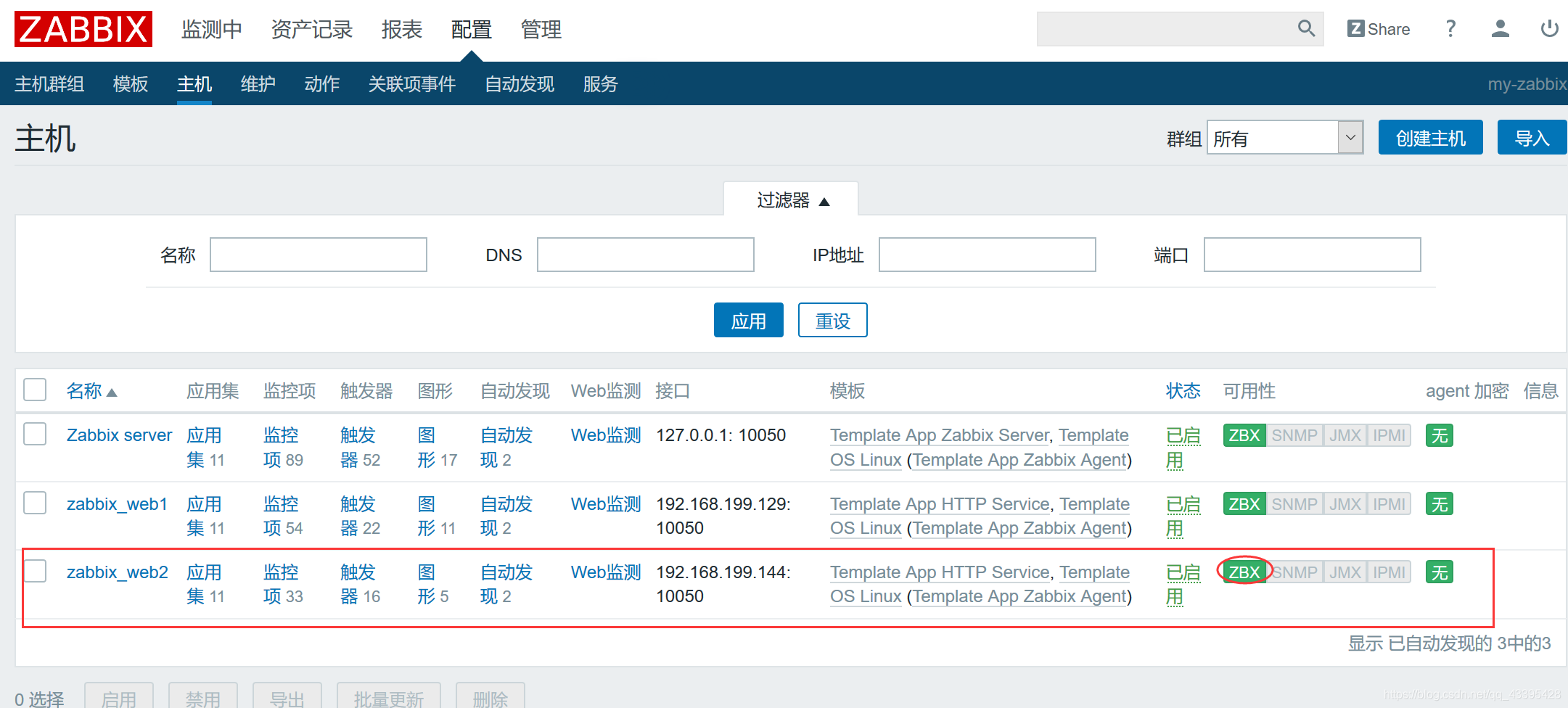Viewport: 1568px width, 708px height.
Task: Focus the 名称 filter field
Action: click(x=319, y=255)
